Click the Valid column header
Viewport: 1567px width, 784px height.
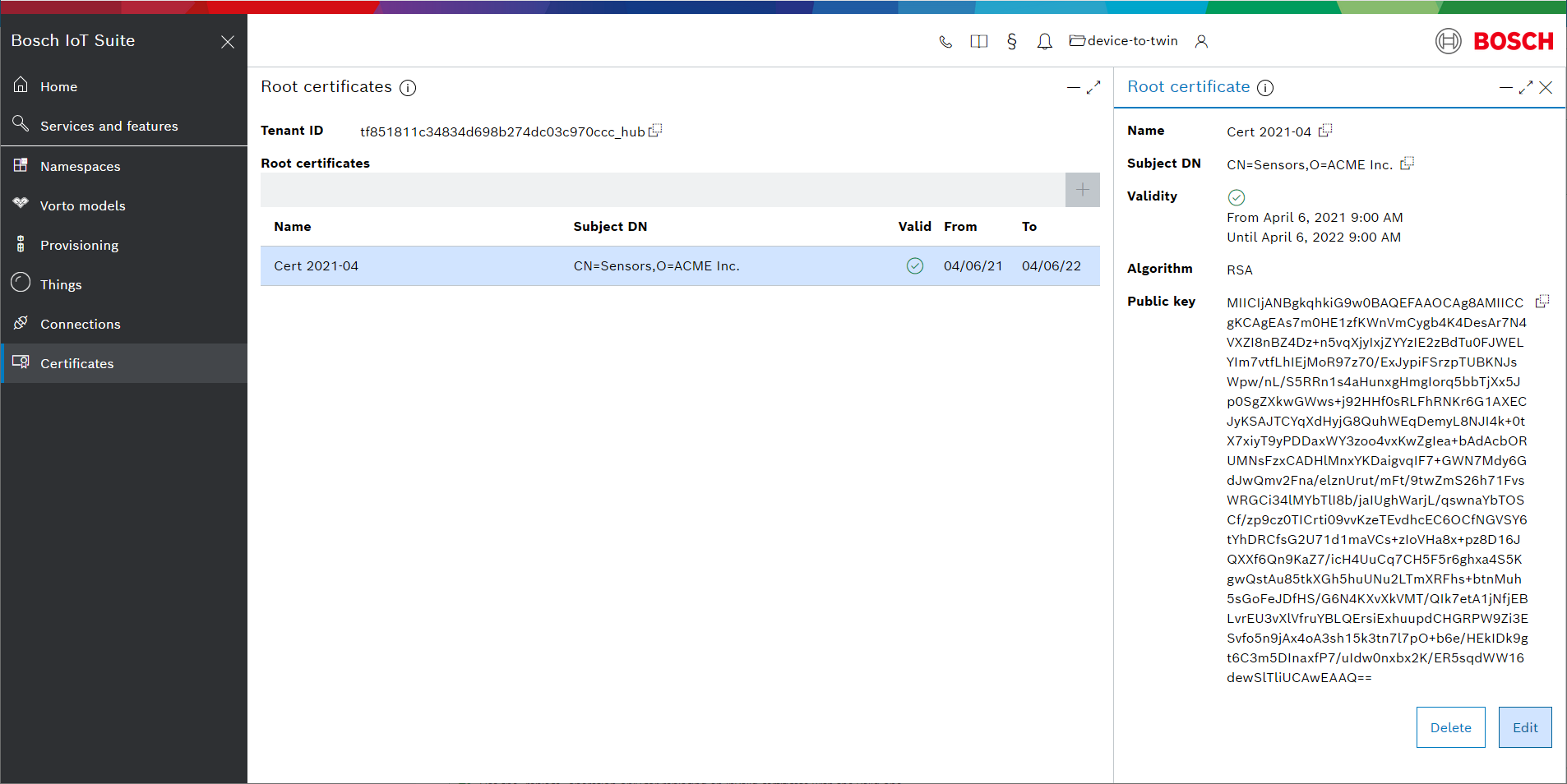click(914, 227)
